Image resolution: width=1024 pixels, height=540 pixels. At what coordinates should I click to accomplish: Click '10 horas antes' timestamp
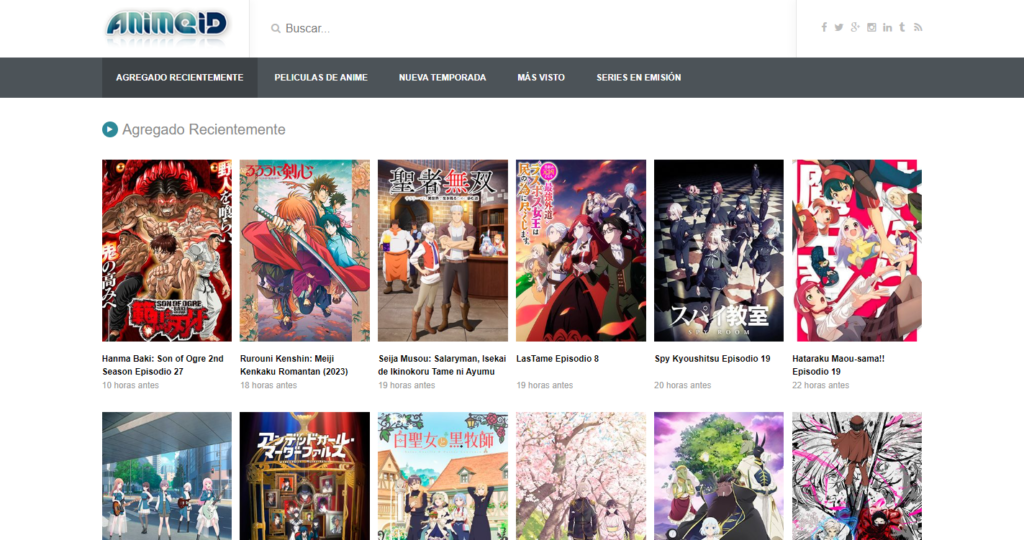(130, 385)
